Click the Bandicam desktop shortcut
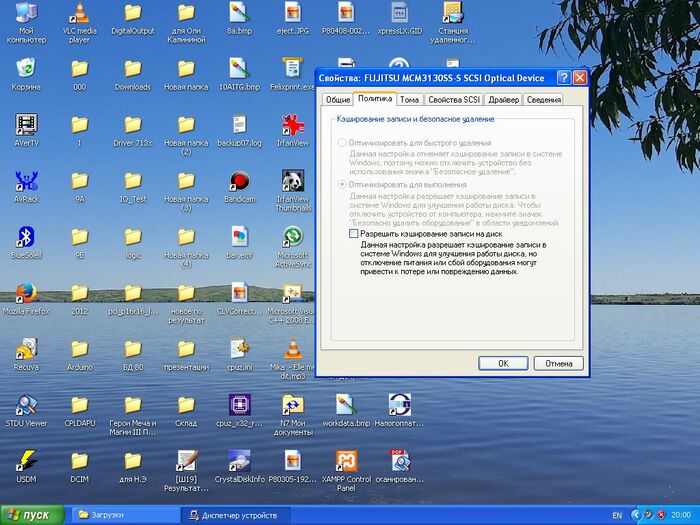The height and width of the screenshot is (525, 700). tap(239, 181)
